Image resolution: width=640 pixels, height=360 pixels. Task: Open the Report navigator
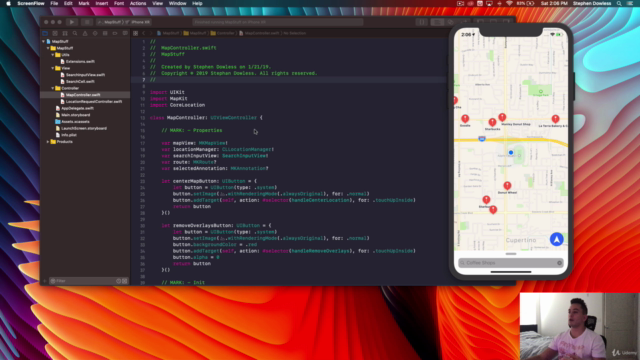pos(125,33)
